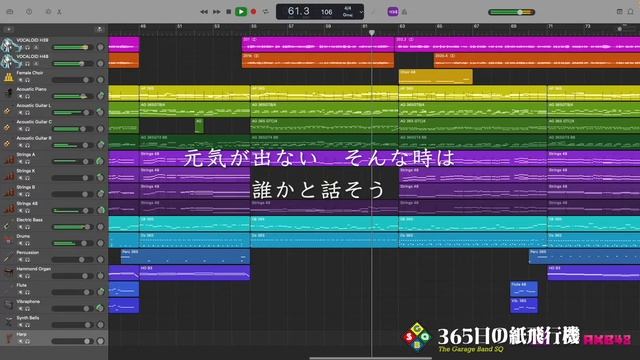Turn the Acoustic Piano pan knob
Image resolution: width=640 pixels, height=360 pixels.
100,96
